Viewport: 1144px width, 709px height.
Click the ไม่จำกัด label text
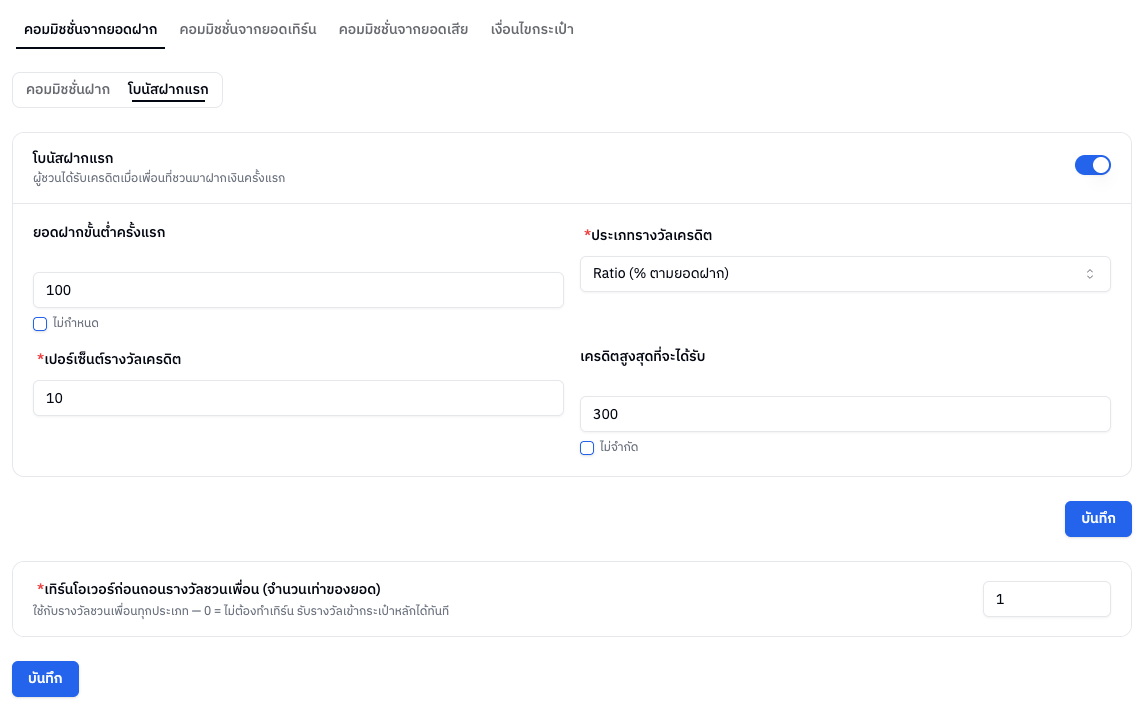(x=619, y=447)
